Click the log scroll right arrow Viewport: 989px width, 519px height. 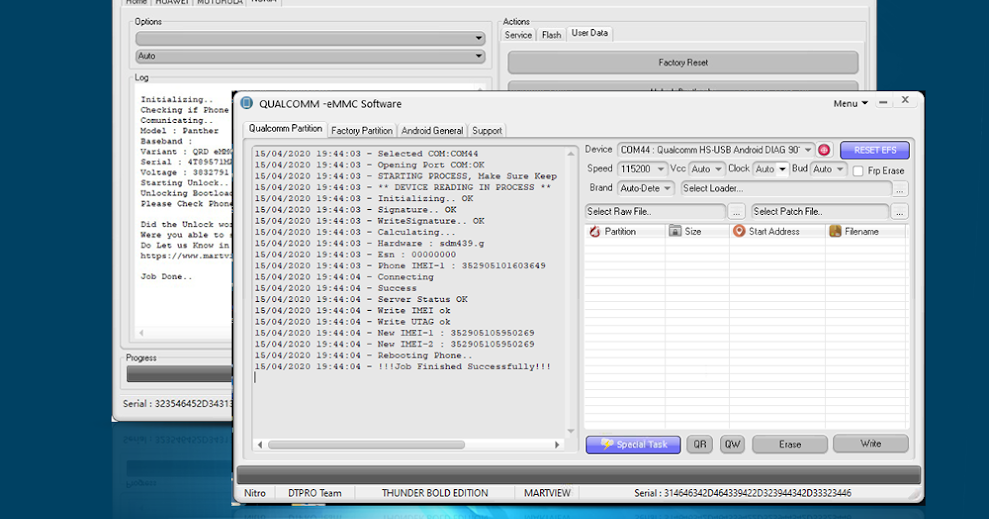557,445
